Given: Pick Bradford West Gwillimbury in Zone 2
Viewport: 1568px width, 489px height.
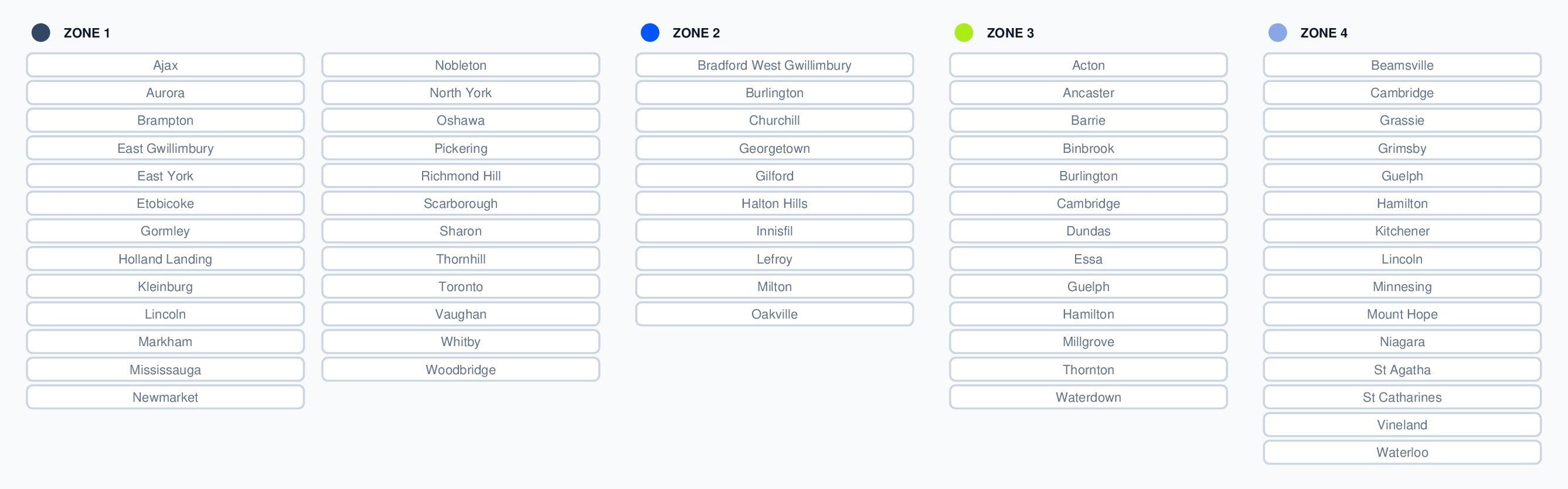Looking at the screenshot, I should [774, 65].
